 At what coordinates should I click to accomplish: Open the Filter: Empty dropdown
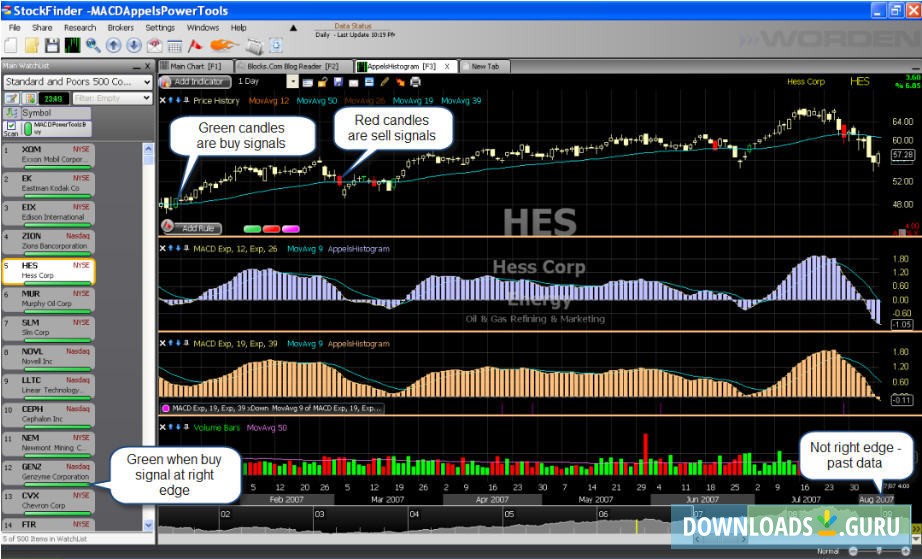[x=147, y=98]
